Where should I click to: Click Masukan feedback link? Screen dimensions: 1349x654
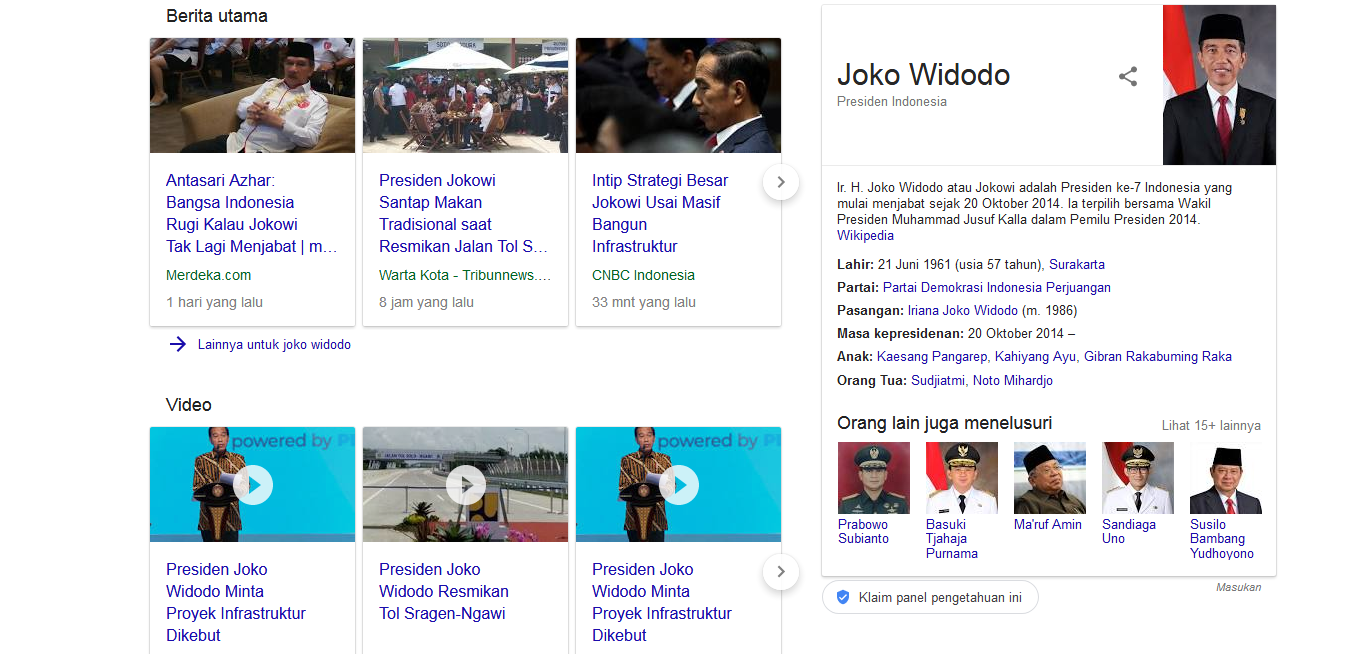(x=1239, y=588)
